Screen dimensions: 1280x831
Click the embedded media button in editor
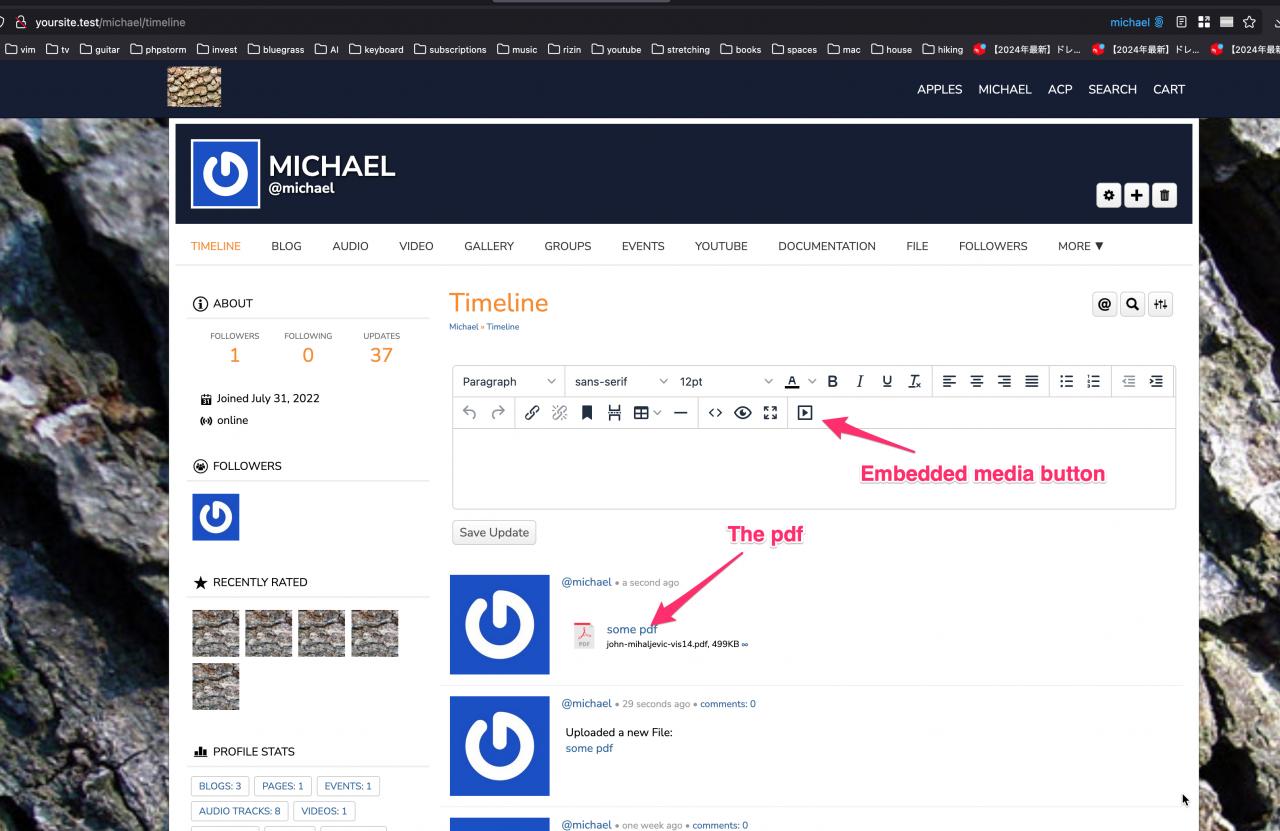(x=805, y=413)
